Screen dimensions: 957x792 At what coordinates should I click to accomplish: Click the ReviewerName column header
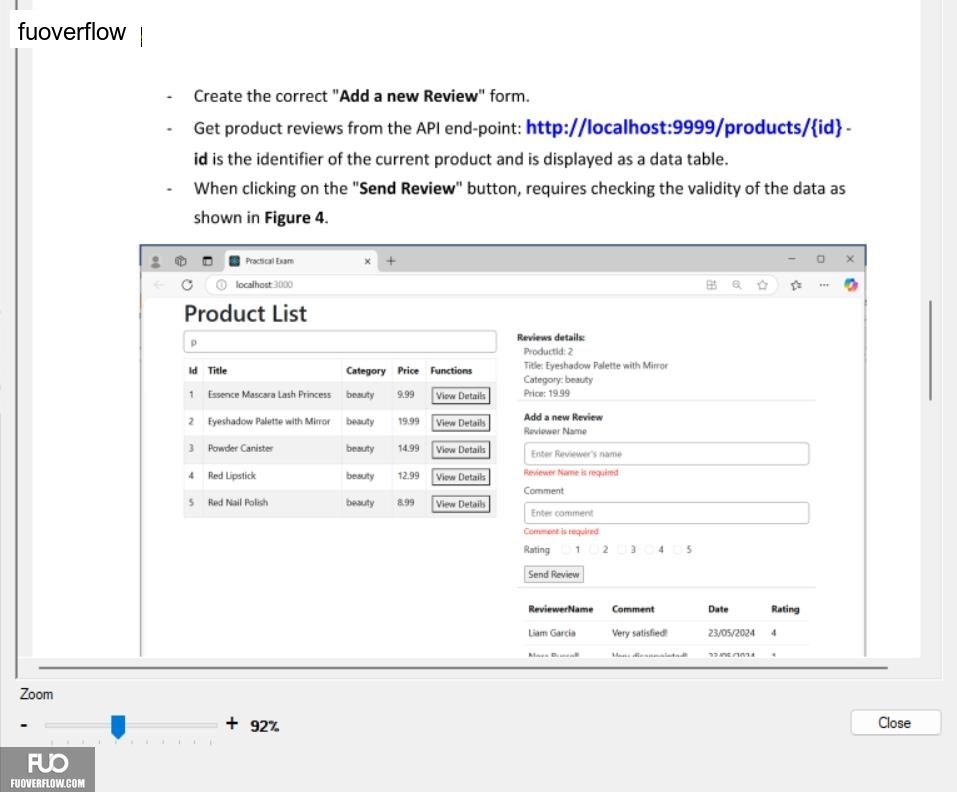[x=560, y=609]
